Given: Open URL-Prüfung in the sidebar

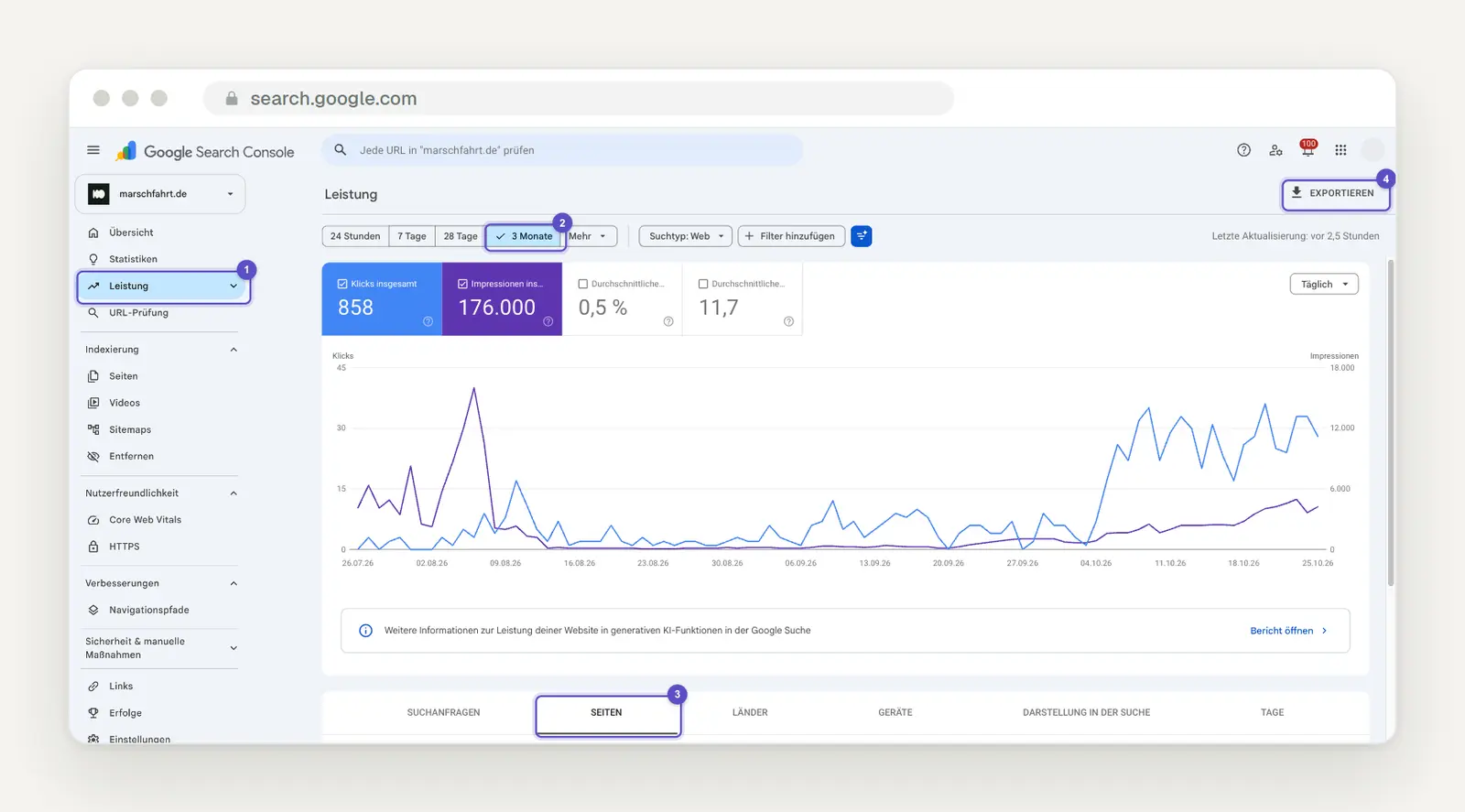Looking at the screenshot, I should point(138,312).
